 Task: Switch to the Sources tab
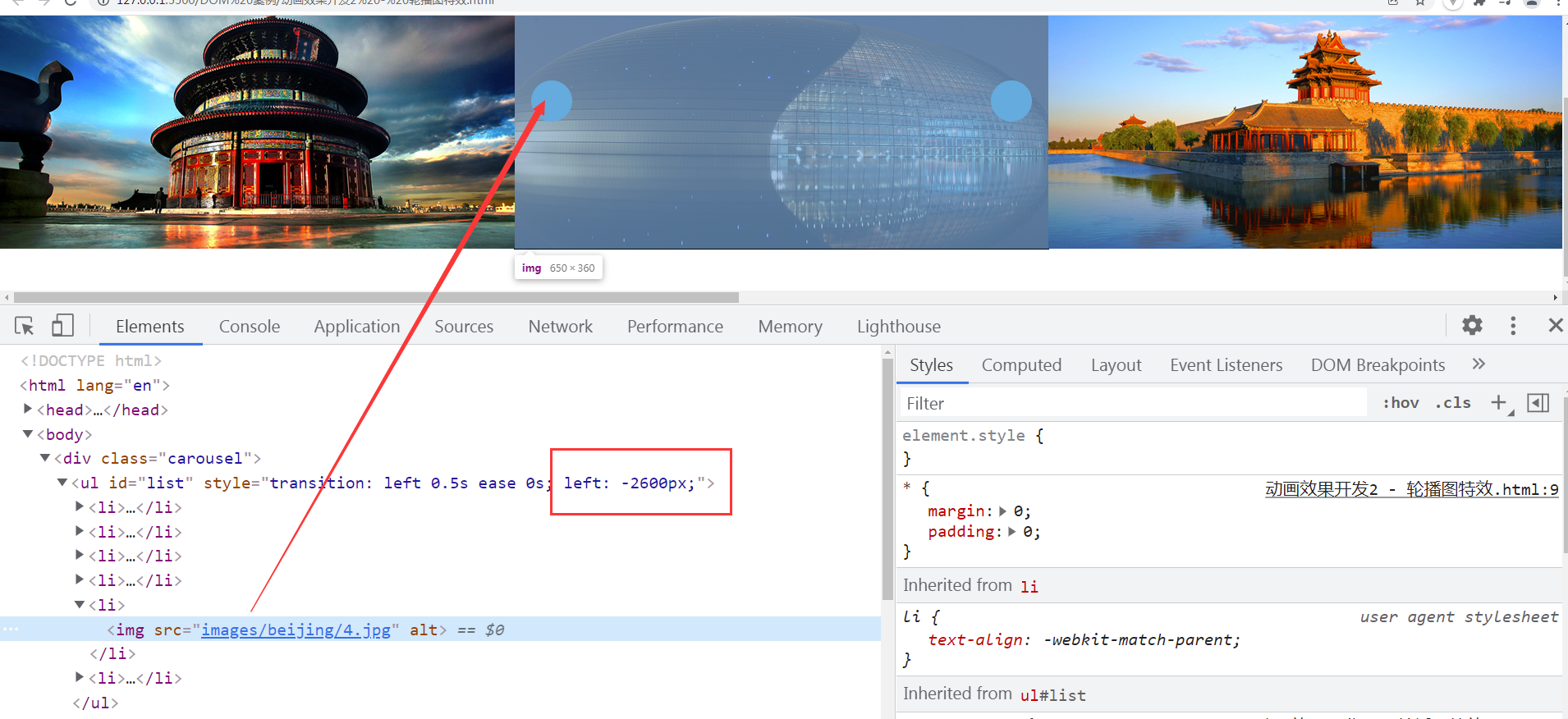click(x=464, y=327)
